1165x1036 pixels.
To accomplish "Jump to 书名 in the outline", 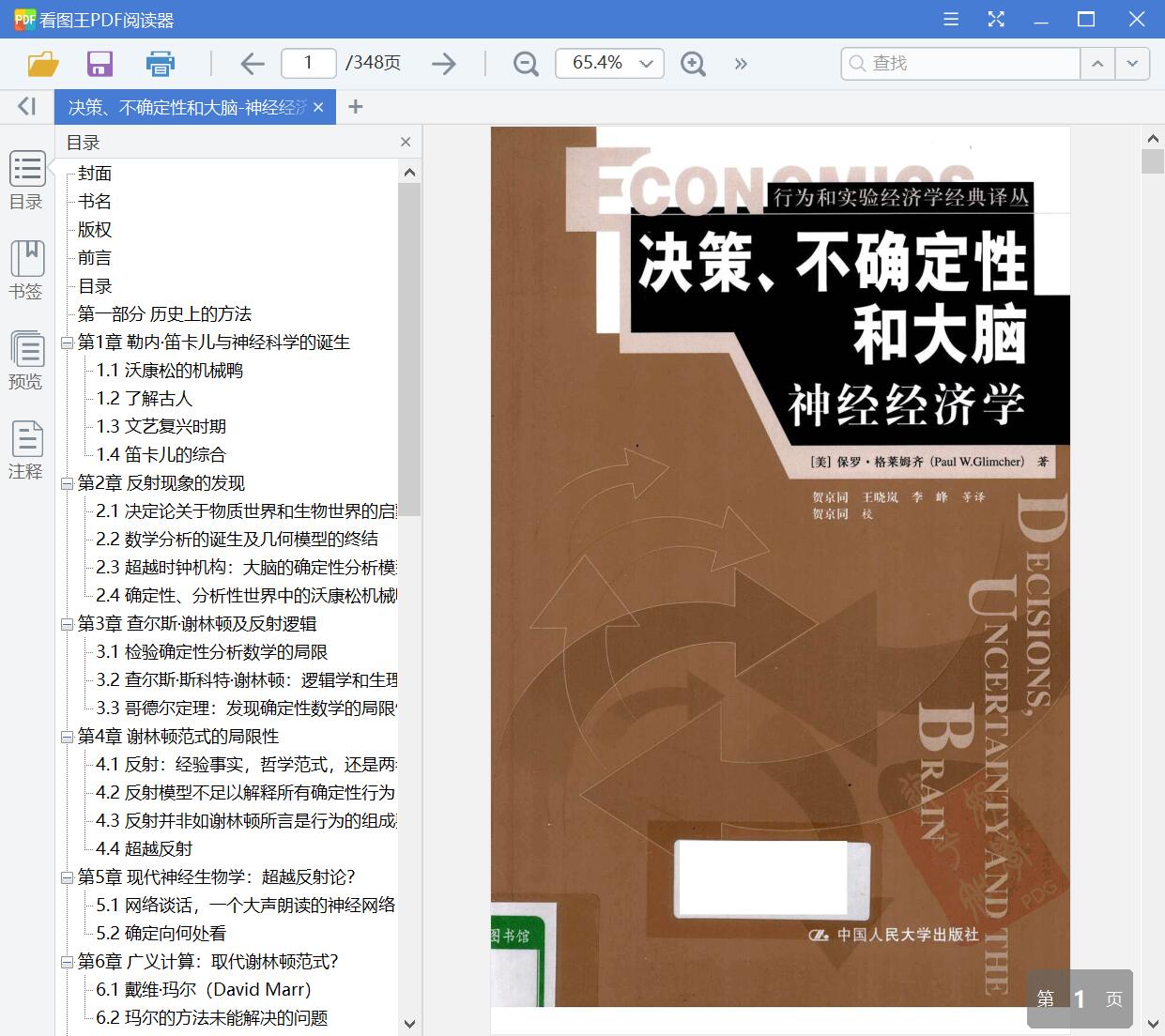I will click(95, 202).
